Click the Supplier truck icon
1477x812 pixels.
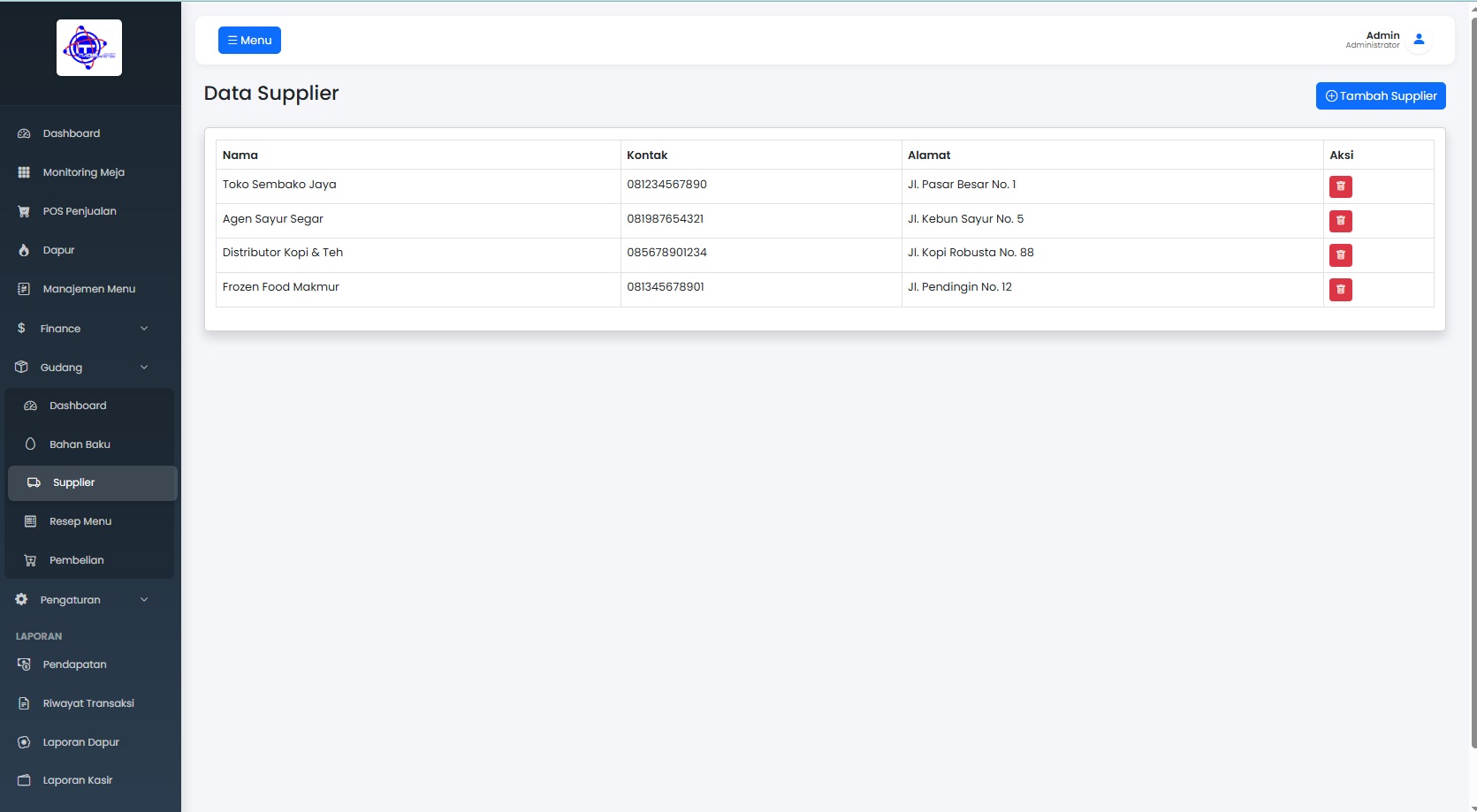click(x=34, y=482)
